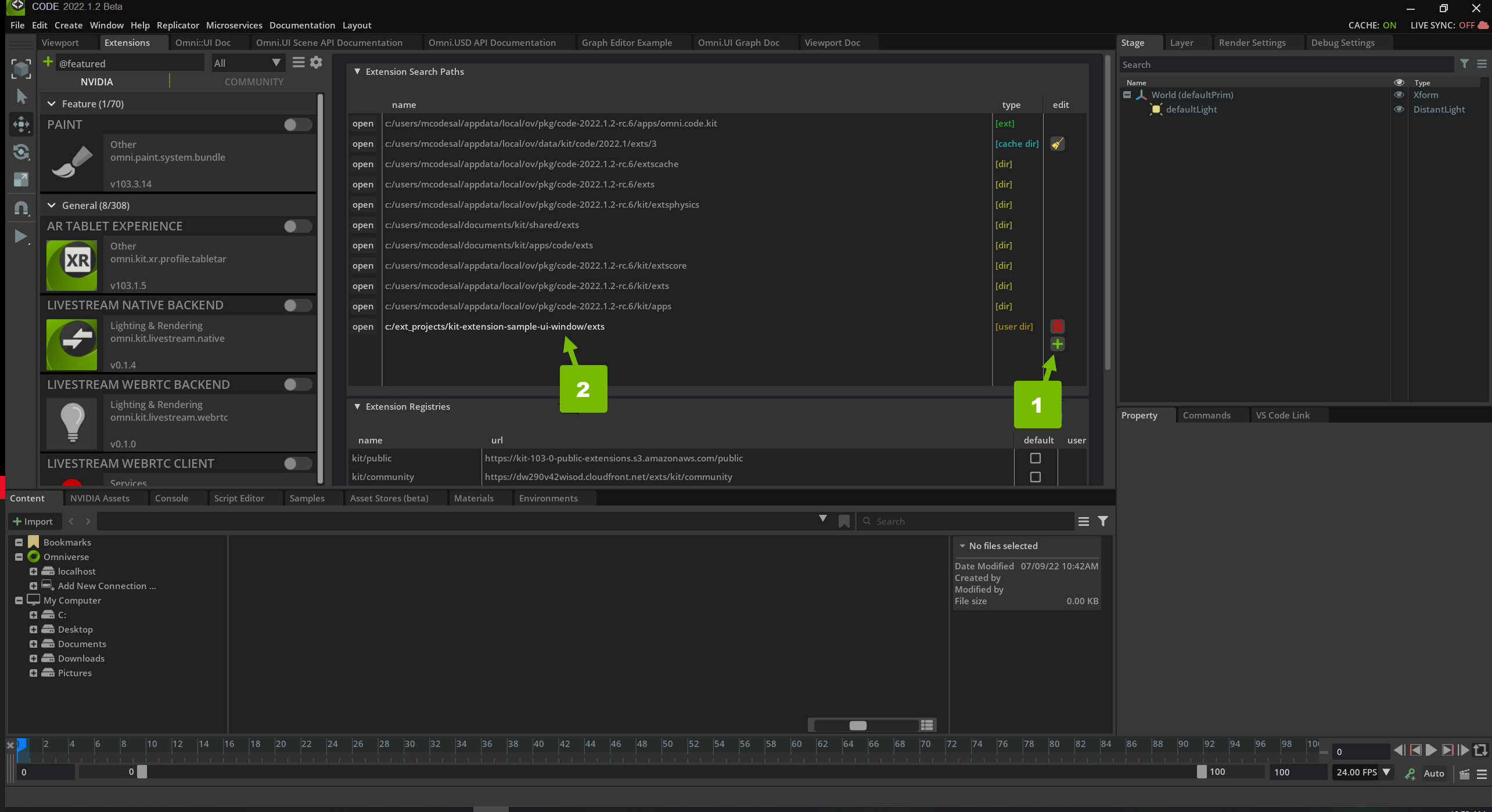
Task: Collapse Extension Search Paths section
Action: point(357,72)
